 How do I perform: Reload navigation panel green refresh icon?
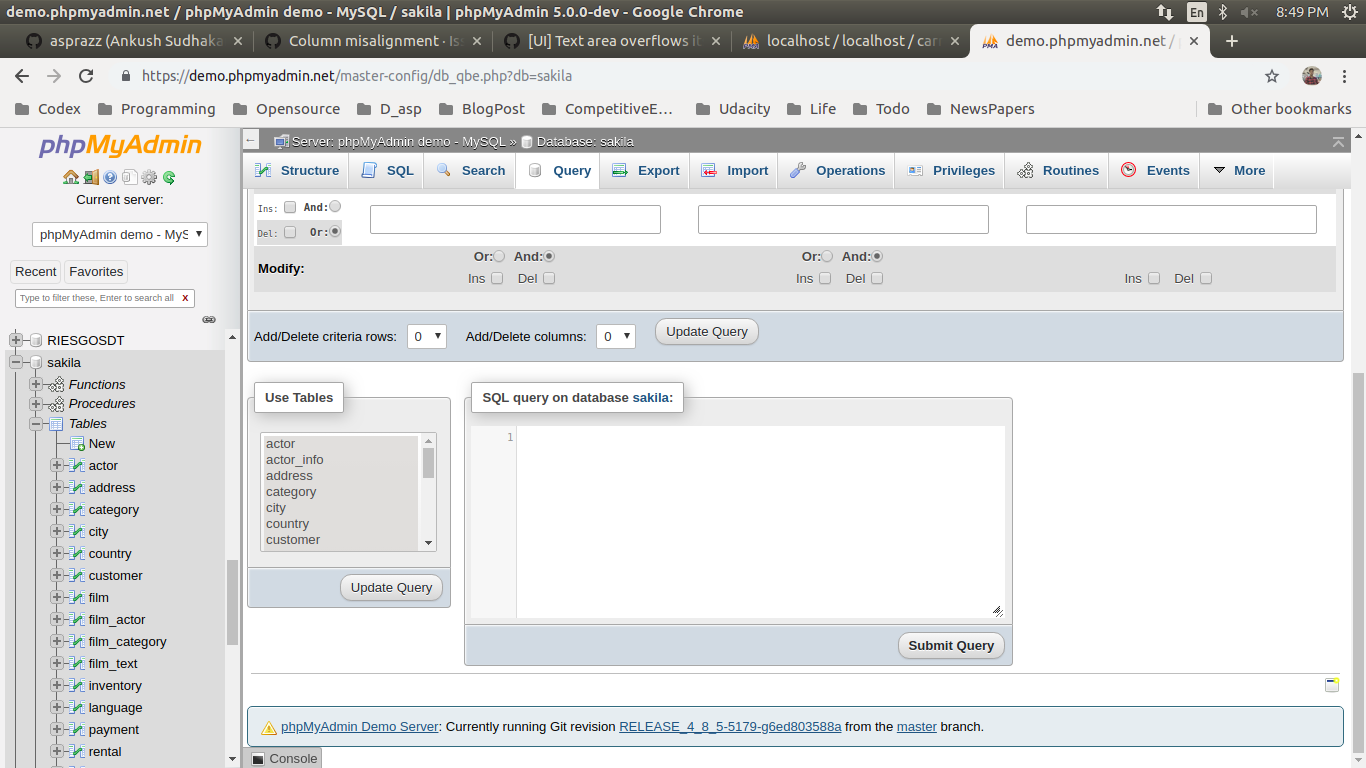[x=169, y=177]
